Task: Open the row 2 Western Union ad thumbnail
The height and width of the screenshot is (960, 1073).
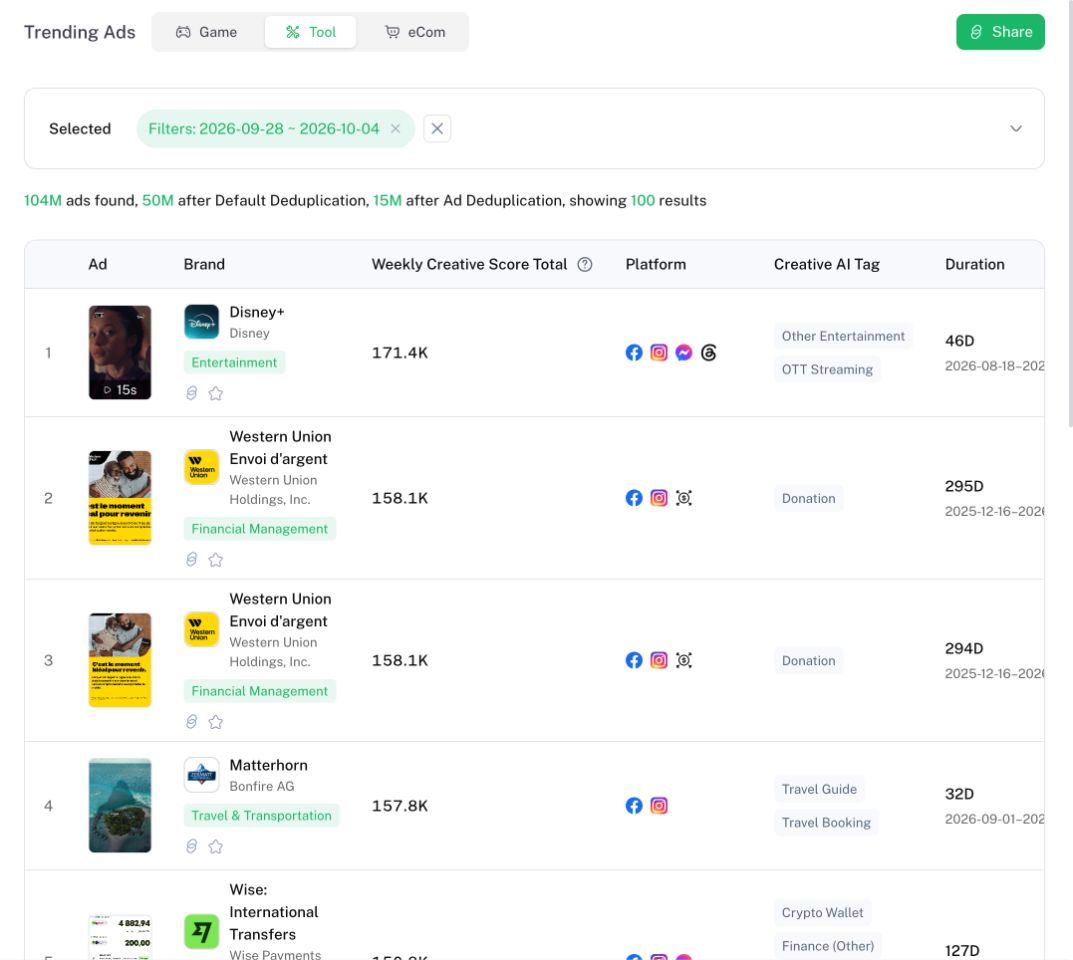Action: [x=120, y=498]
